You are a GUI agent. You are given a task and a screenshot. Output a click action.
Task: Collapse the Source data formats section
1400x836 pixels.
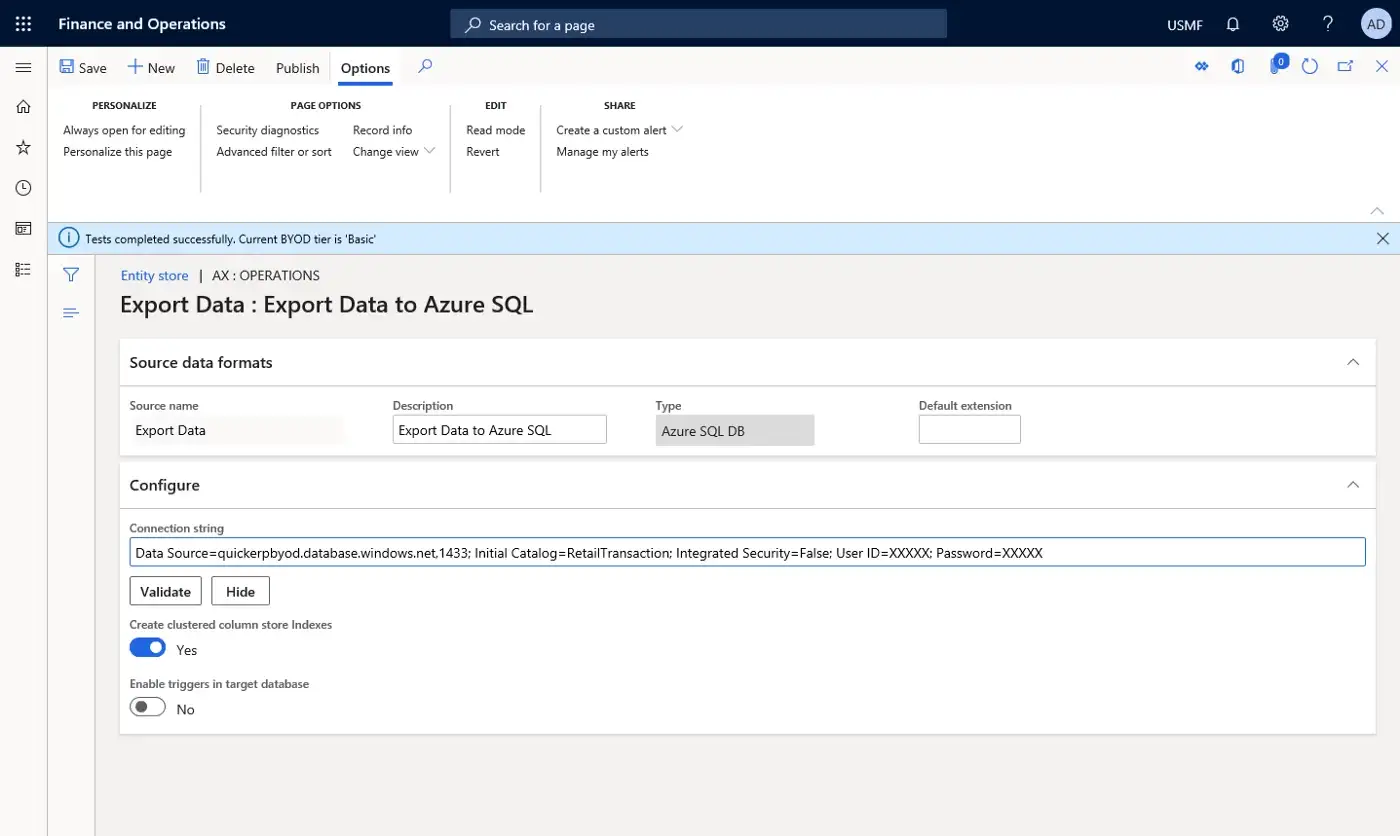(x=1353, y=362)
